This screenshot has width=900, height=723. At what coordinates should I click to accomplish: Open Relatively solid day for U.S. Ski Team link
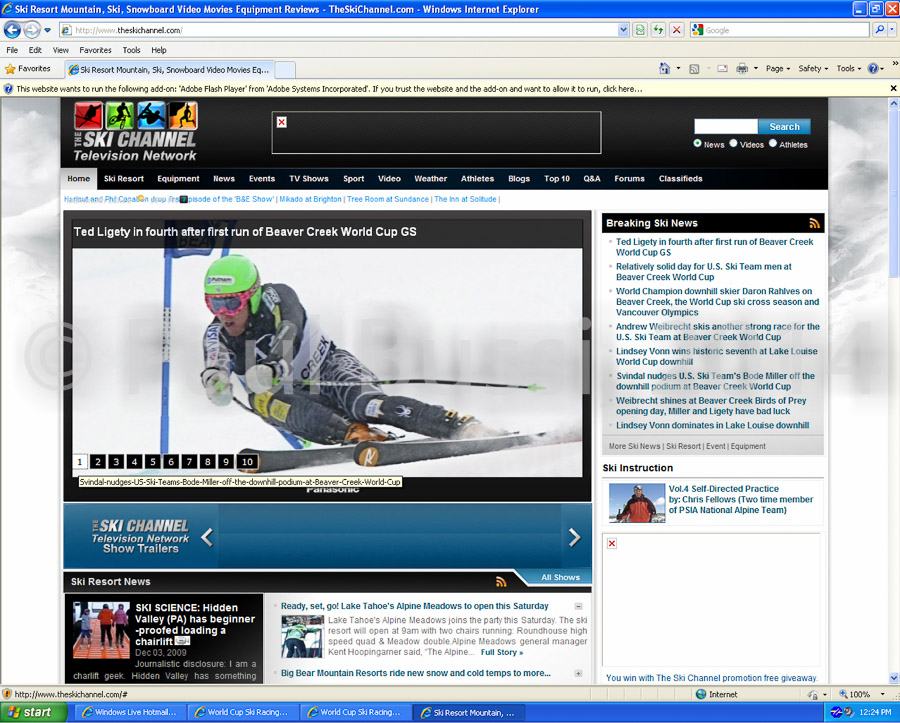click(x=704, y=271)
